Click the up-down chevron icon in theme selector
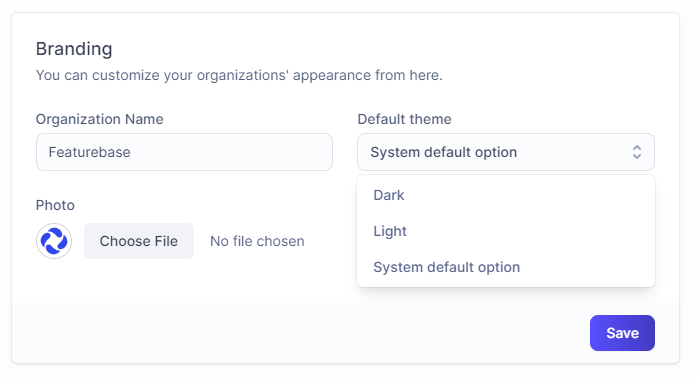Viewport: 697px width, 379px height. click(637, 152)
